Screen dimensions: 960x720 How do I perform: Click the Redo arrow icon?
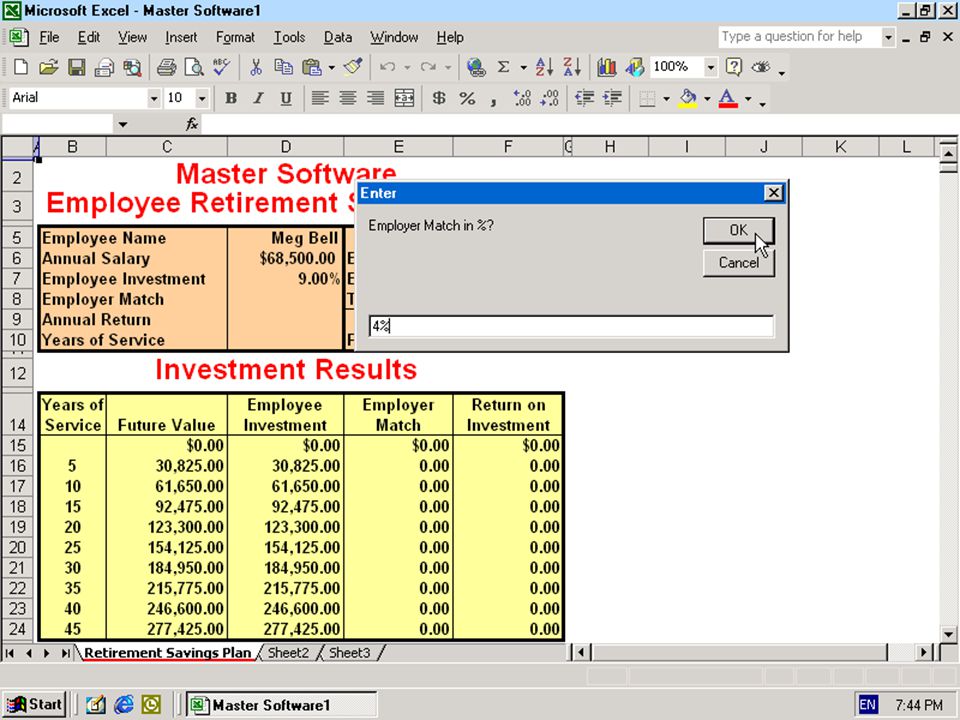point(428,67)
